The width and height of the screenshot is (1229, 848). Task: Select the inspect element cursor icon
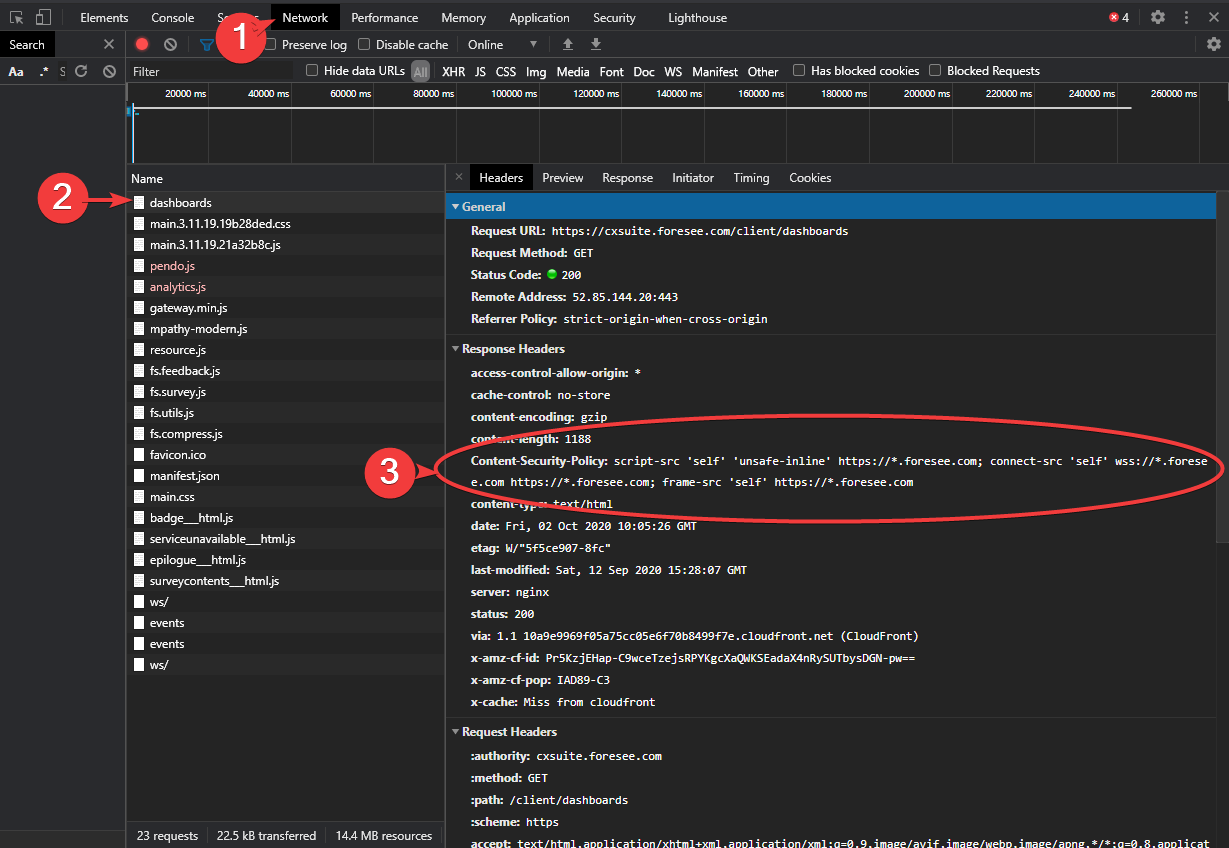[17, 18]
